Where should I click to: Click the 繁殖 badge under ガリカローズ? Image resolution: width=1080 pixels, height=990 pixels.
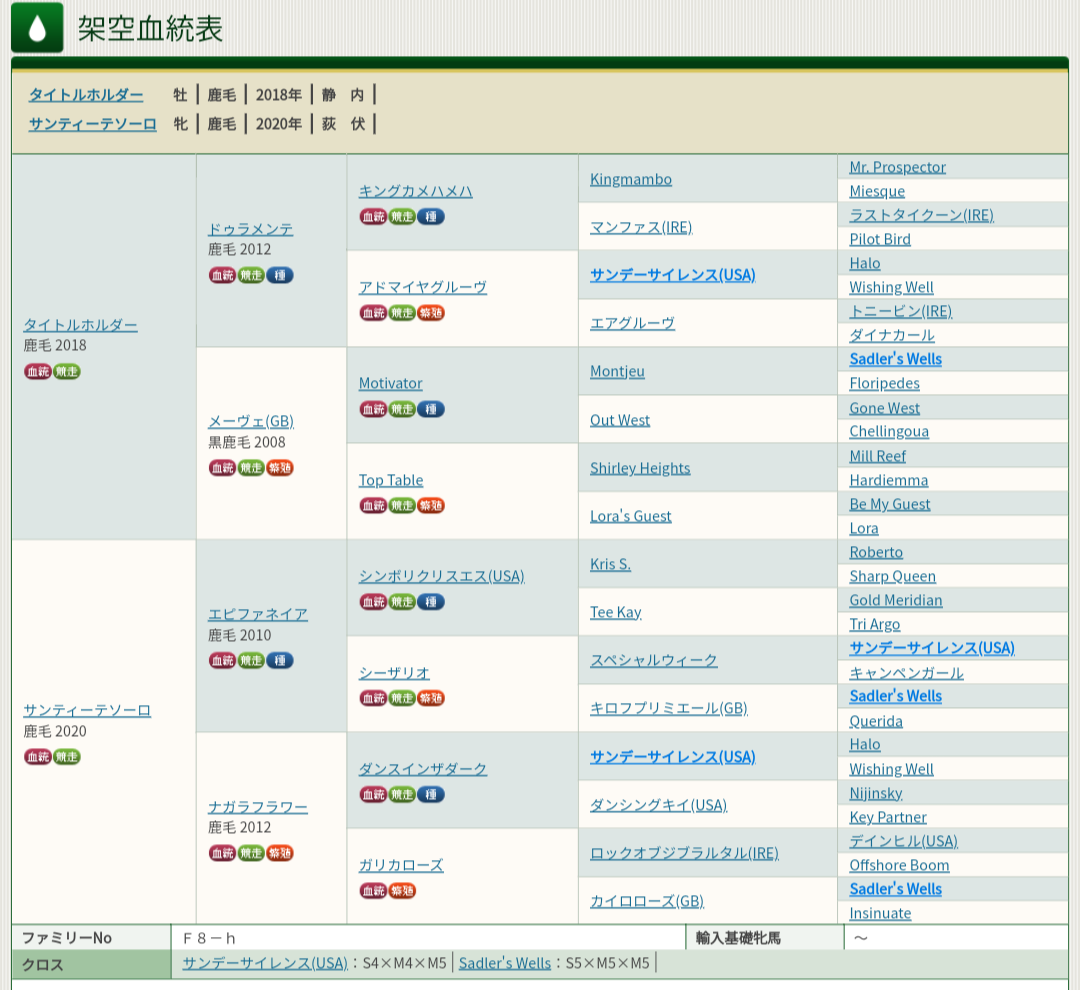(402, 891)
